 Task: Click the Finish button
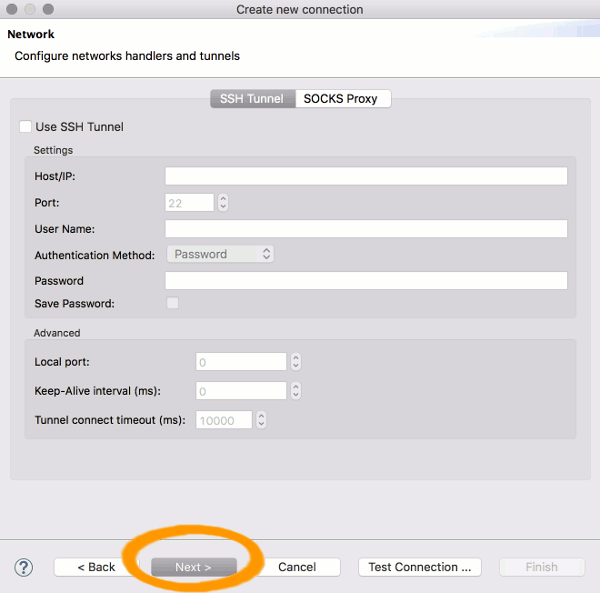[542, 567]
